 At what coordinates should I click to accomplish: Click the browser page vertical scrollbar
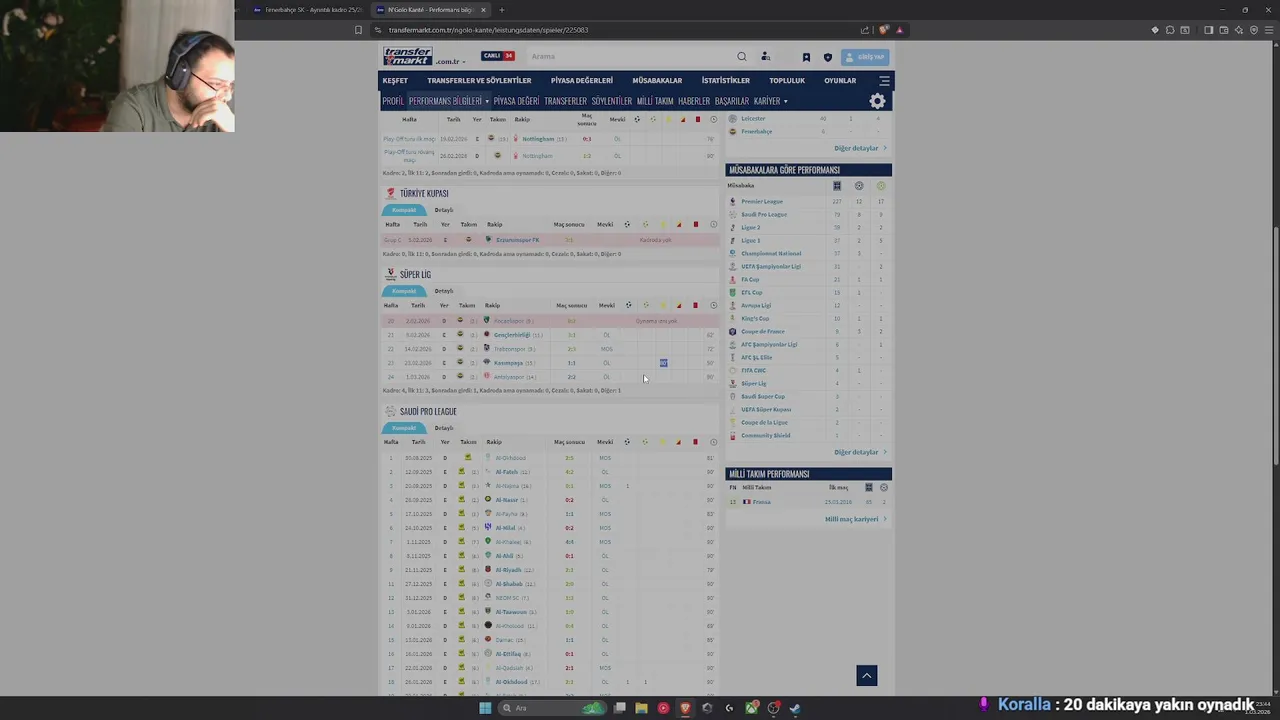point(1276,345)
